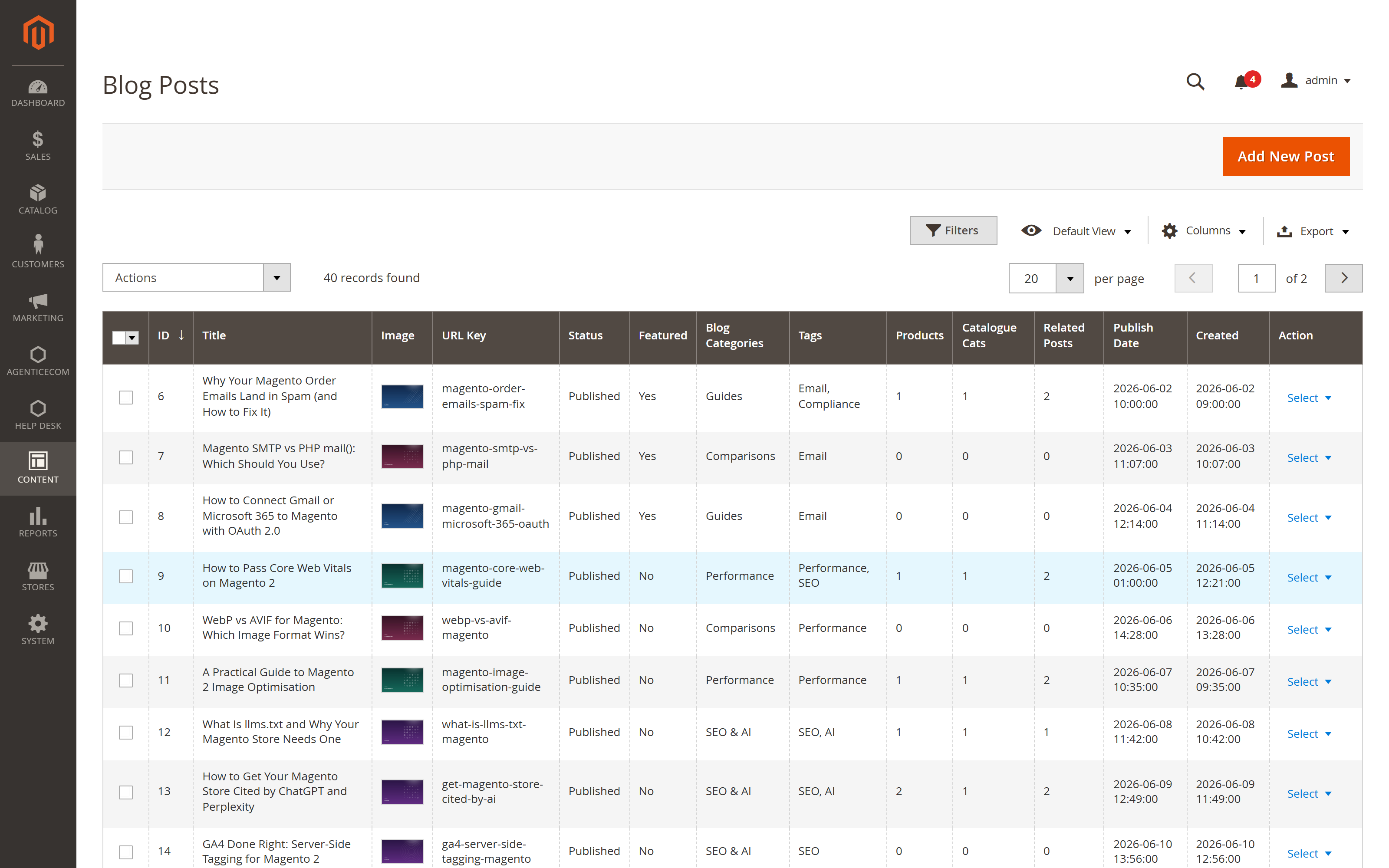Tick checkbox for post ID 9
1389x868 pixels.
pyautogui.click(x=126, y=576)
